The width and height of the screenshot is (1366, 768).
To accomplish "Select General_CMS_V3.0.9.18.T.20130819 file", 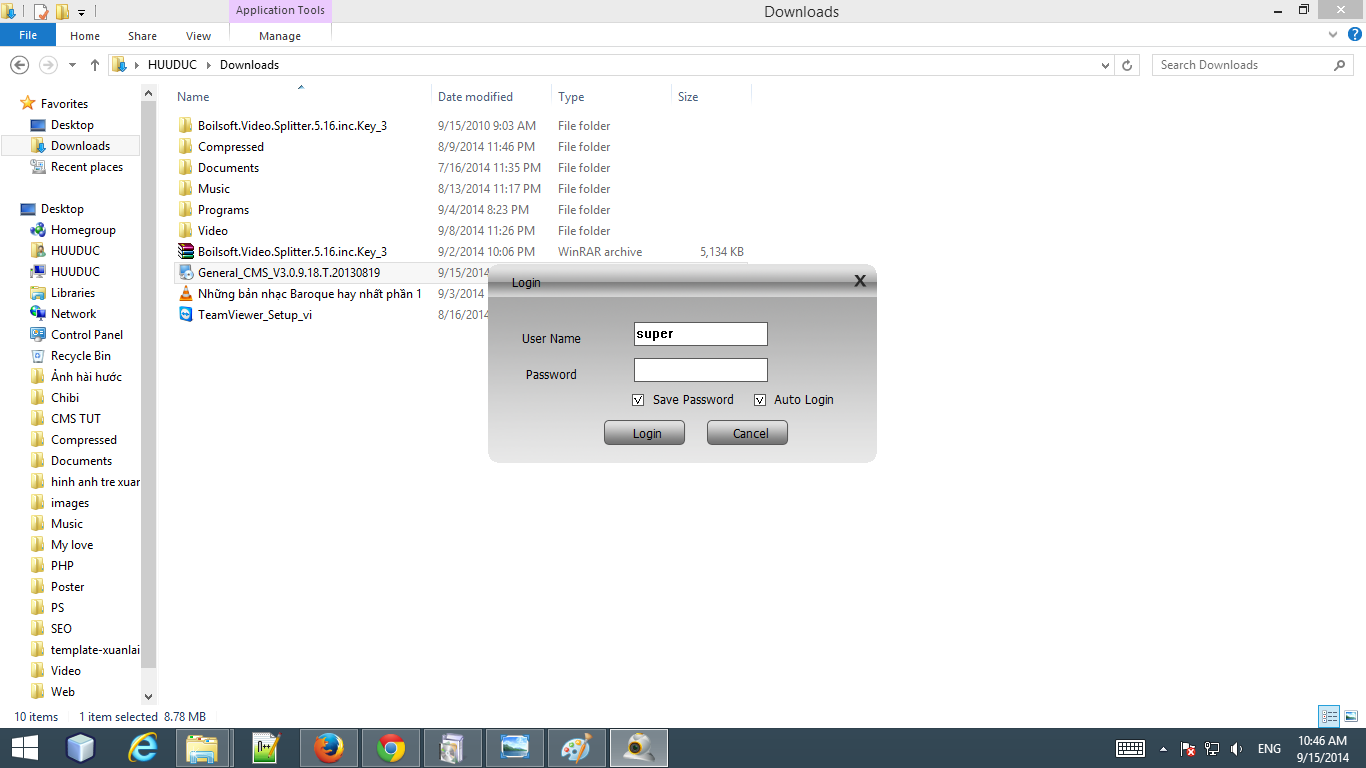I will coord(279,273).
